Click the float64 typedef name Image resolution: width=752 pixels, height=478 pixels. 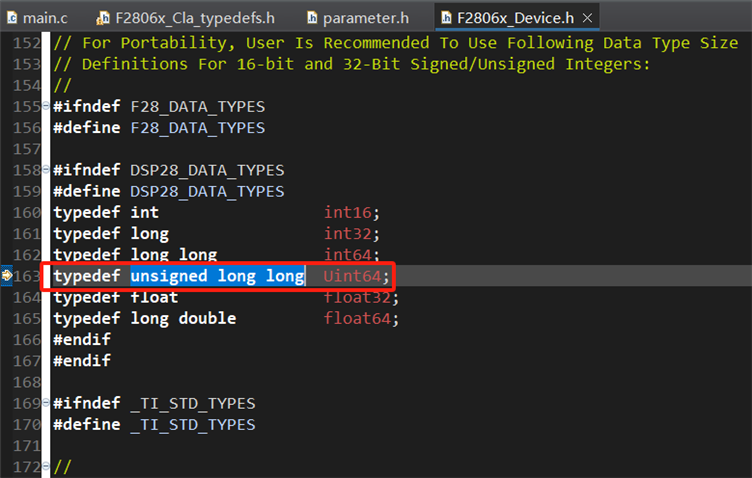click(357, 318)
